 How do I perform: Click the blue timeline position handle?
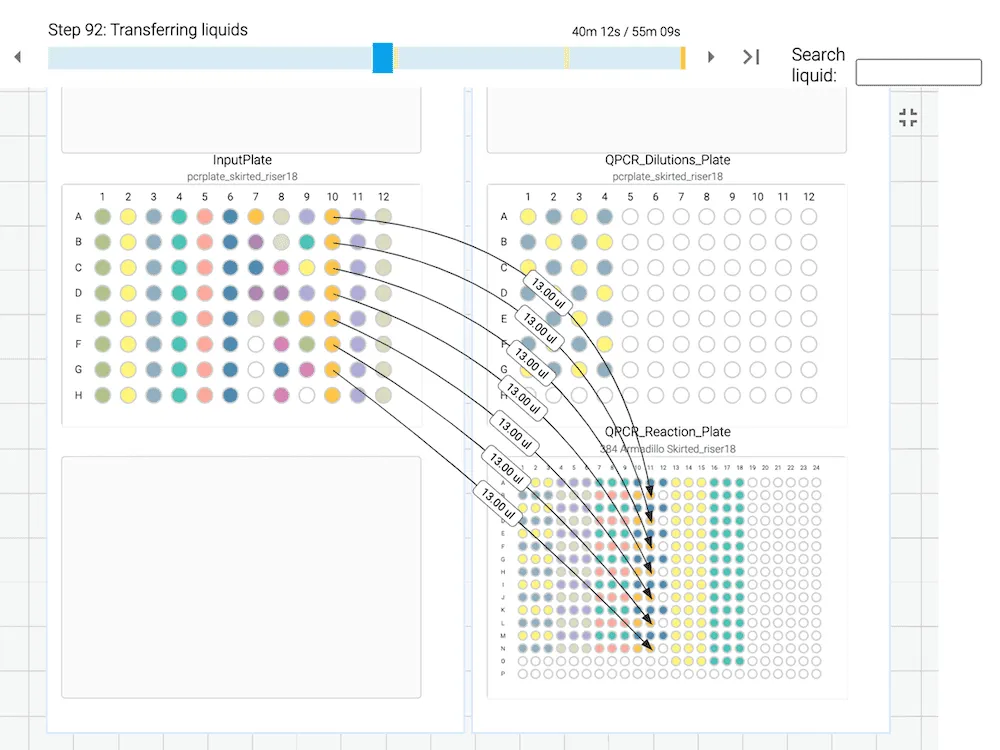pyautogui.click(x=382, y=57)
